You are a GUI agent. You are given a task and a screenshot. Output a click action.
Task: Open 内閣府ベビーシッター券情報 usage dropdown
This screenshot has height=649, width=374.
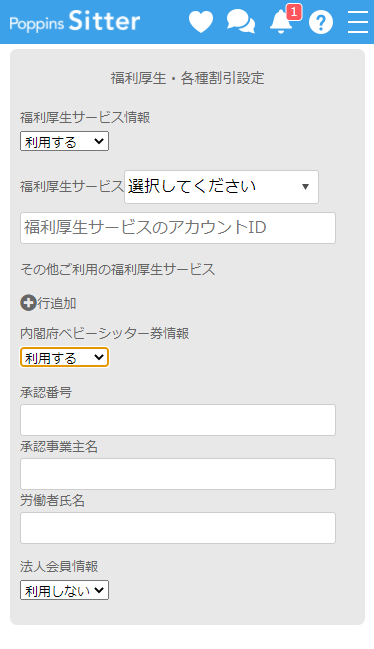pyautogui.click(x=65, y=357)
